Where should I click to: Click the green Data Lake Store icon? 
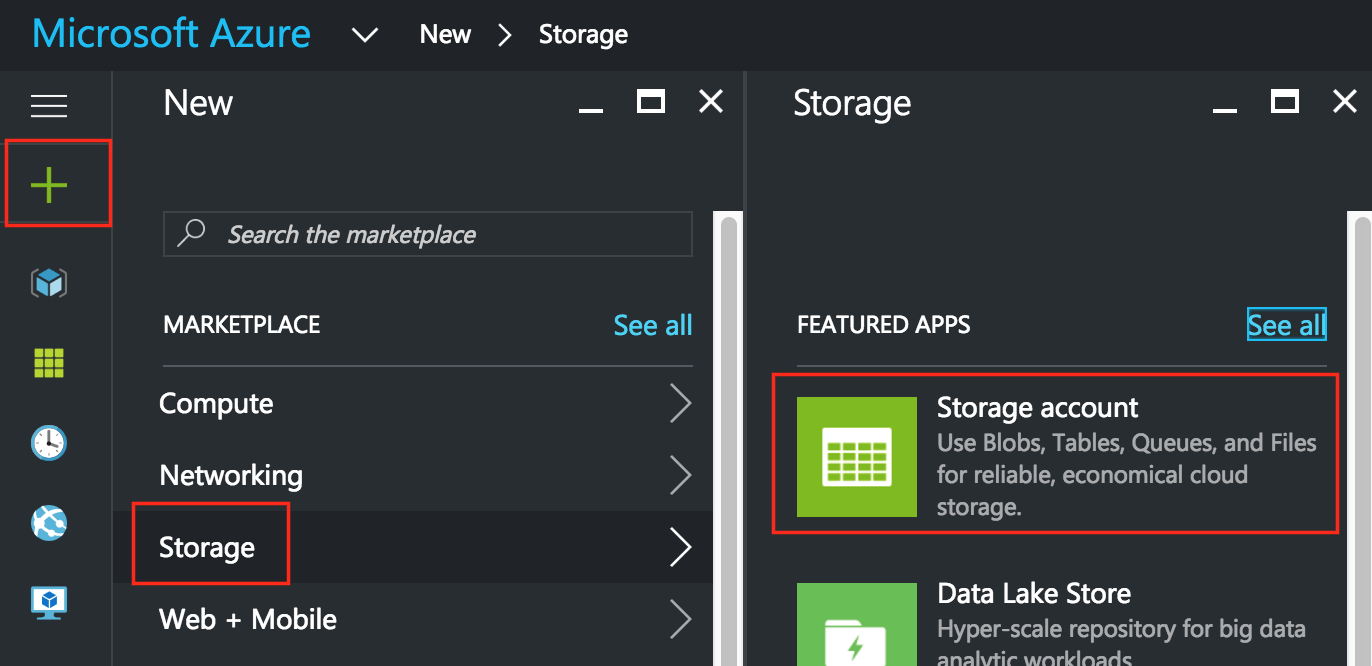click(x=856, y=628)
